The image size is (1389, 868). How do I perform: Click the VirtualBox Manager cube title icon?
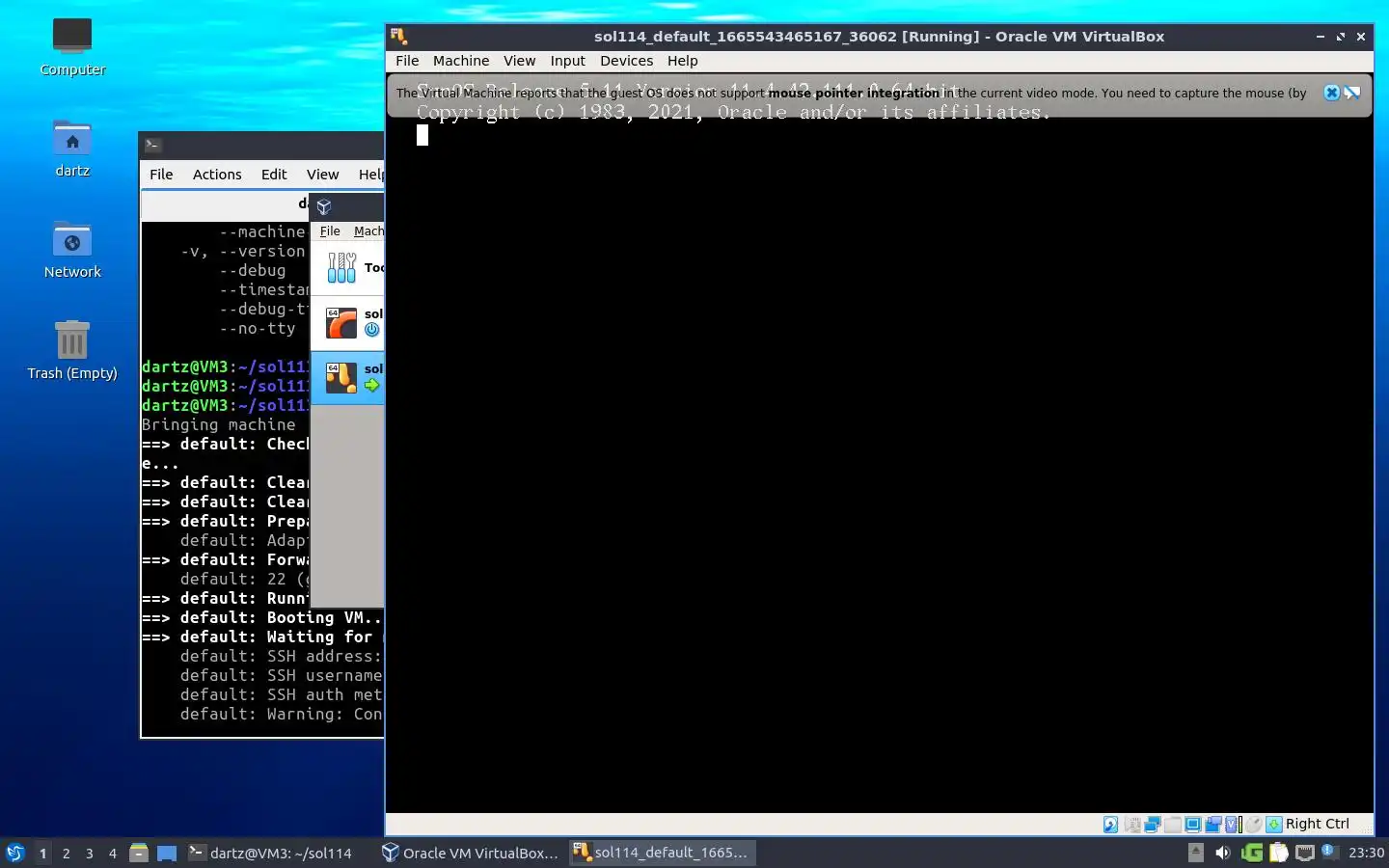(324, 206)
